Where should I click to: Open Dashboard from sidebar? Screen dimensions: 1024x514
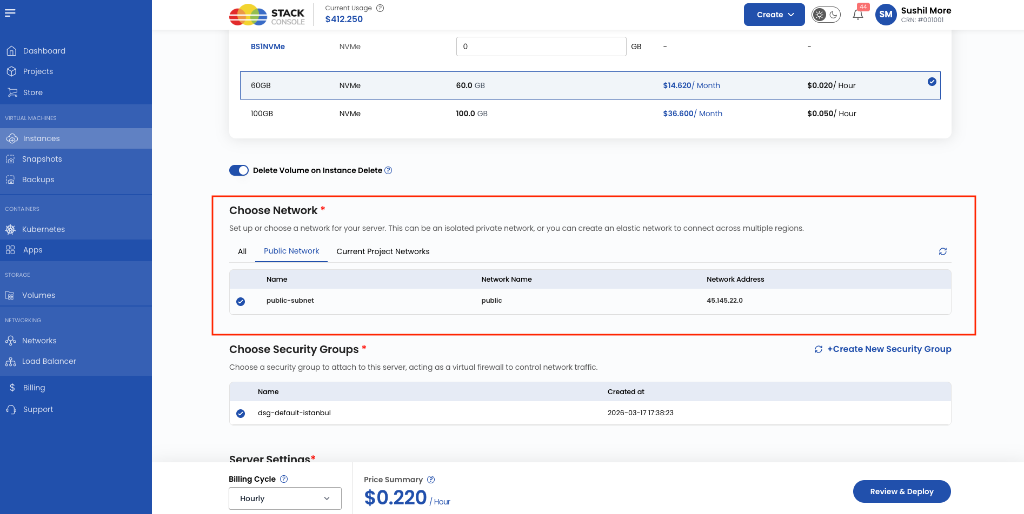pyautogui.click(x=44, y=51)
